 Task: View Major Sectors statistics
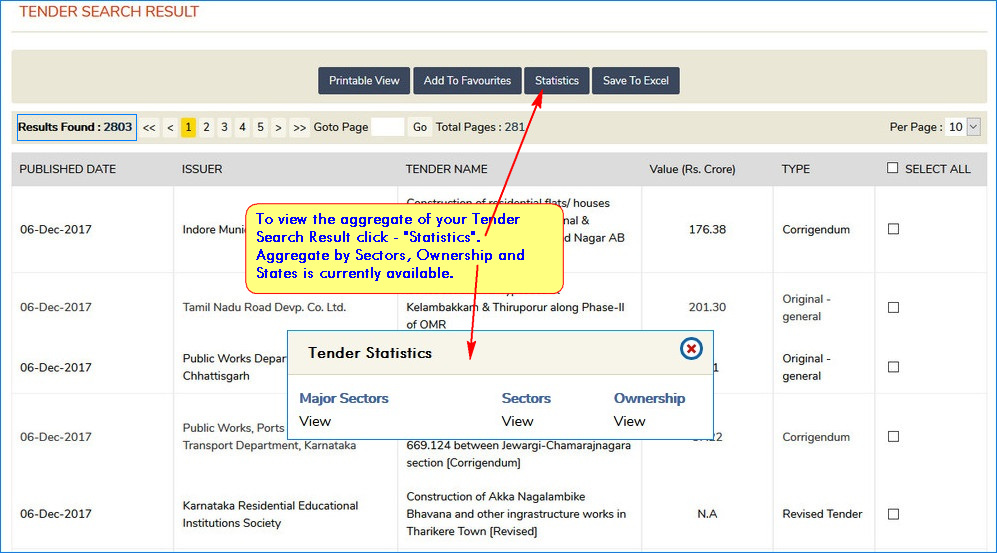pyautogui.click(x=315, y=421)
